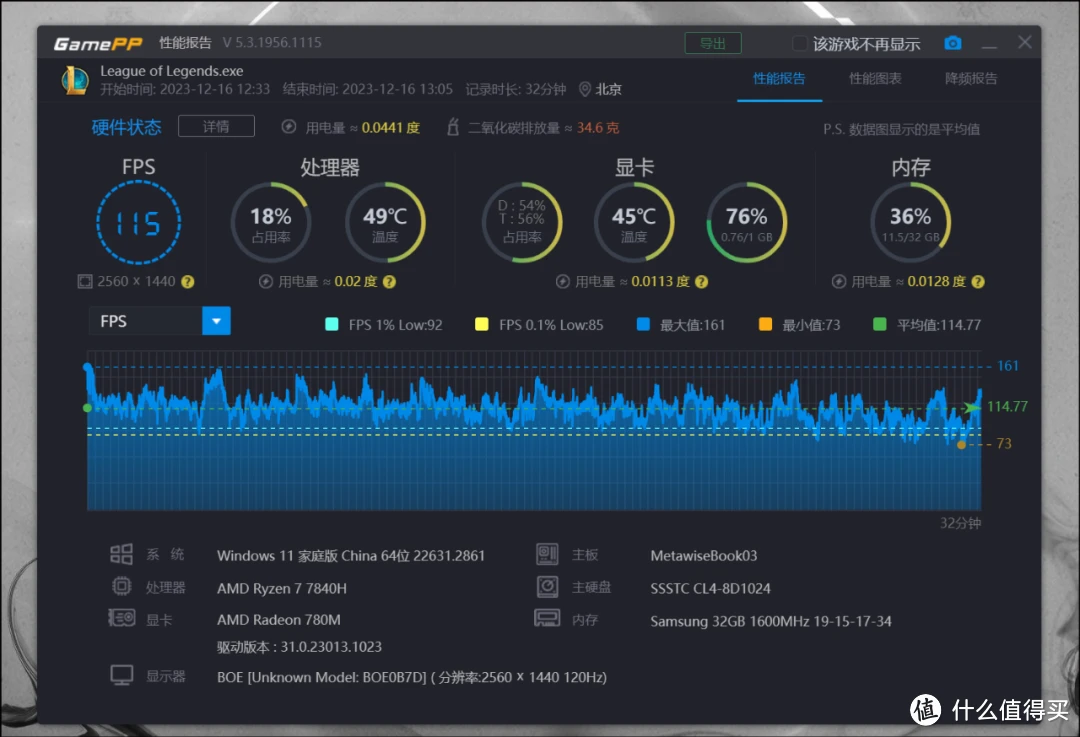Click the CPU power usage icon
This screenshot has height=737, width=1080.
[x=266, y=282]
